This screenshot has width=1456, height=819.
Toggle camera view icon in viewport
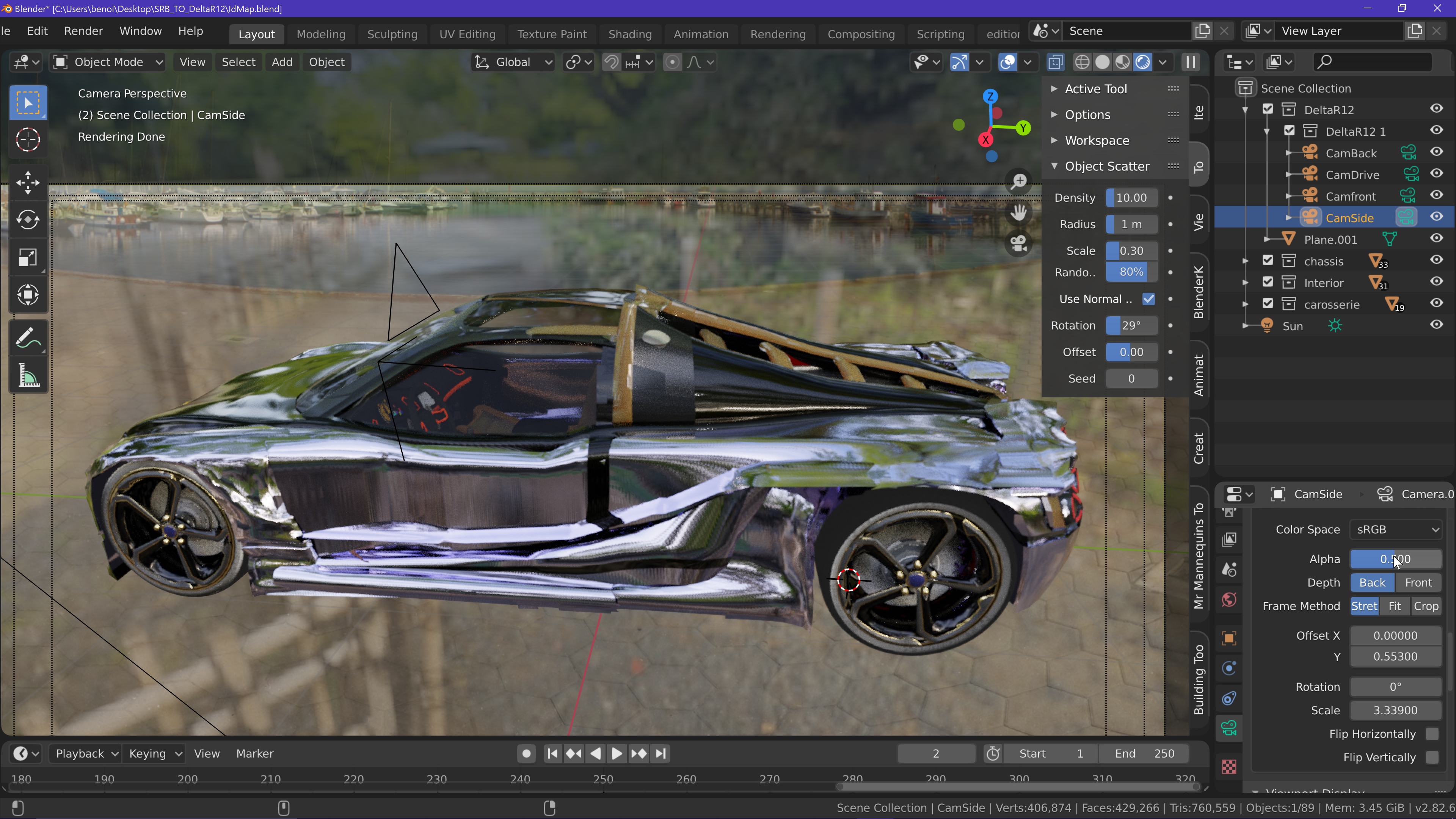pyautogui.click(x=1018, y=243)
